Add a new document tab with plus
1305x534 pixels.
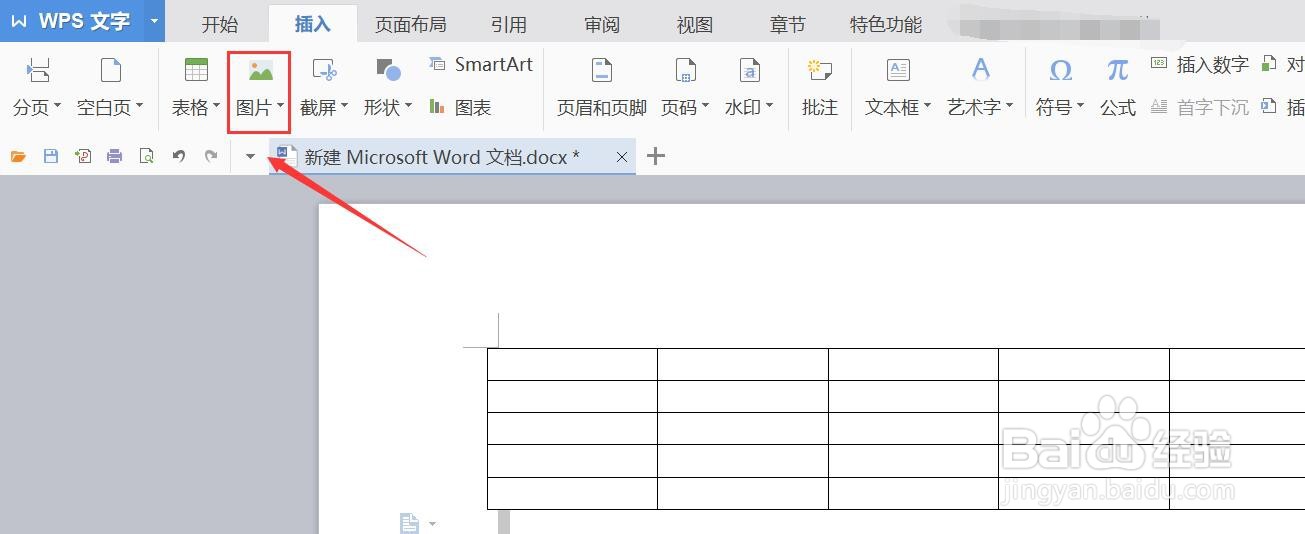point(656,156)
